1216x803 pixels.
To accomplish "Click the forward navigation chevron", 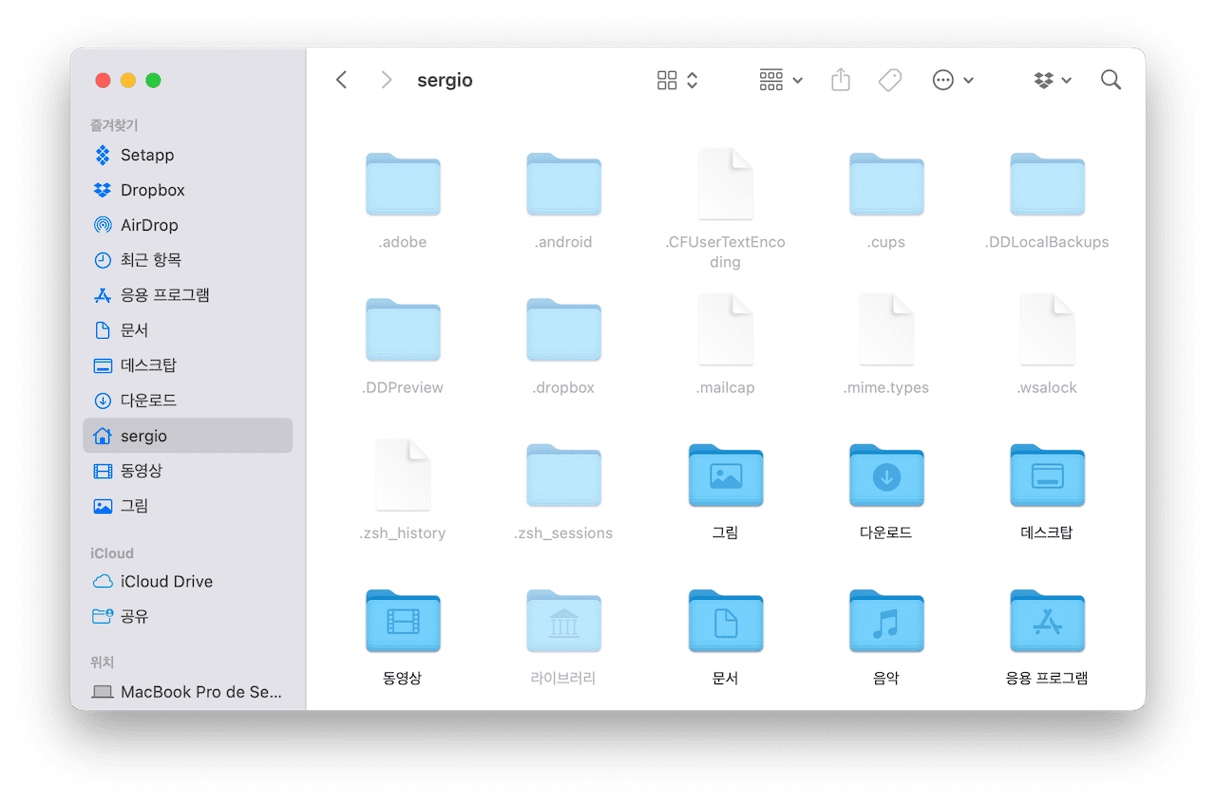I will point(386,80).
